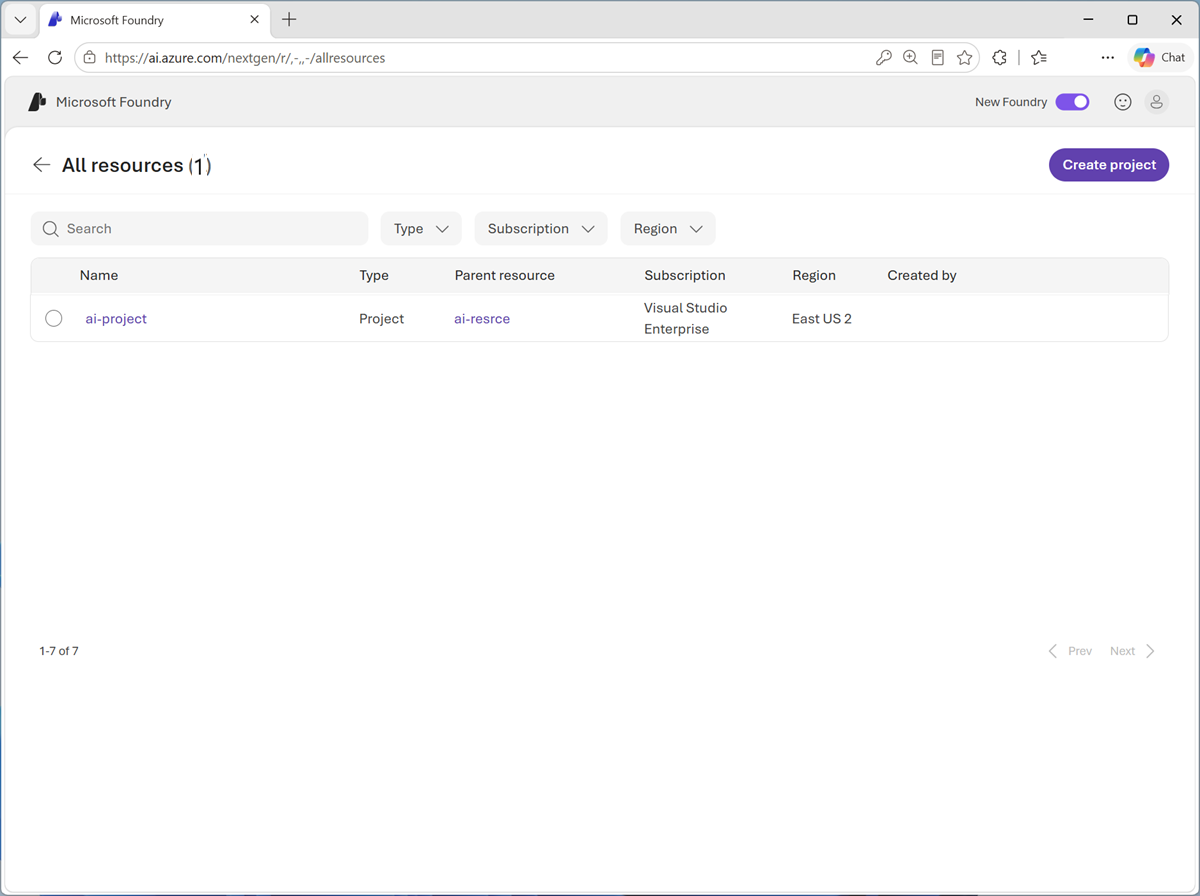Image resolution: width=1200 pixels, height=896 pixels.
Task: Click the Subscription column header
Action: (x=685, y=275)
